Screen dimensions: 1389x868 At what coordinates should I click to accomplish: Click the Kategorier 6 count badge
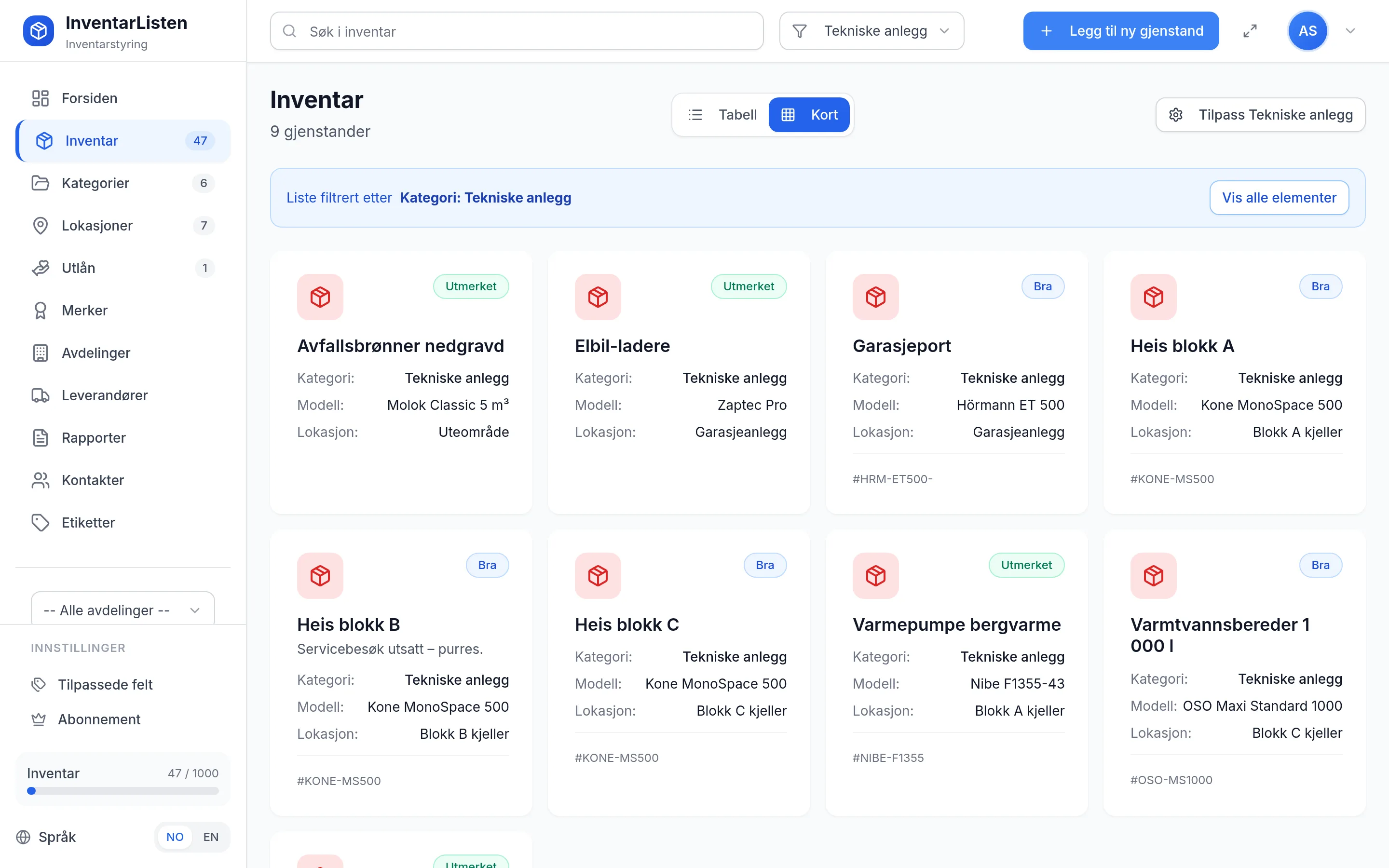point(203,183)
